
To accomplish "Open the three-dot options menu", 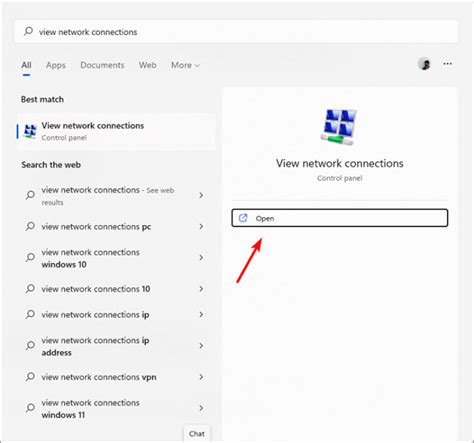I will (x=447, y=64).
